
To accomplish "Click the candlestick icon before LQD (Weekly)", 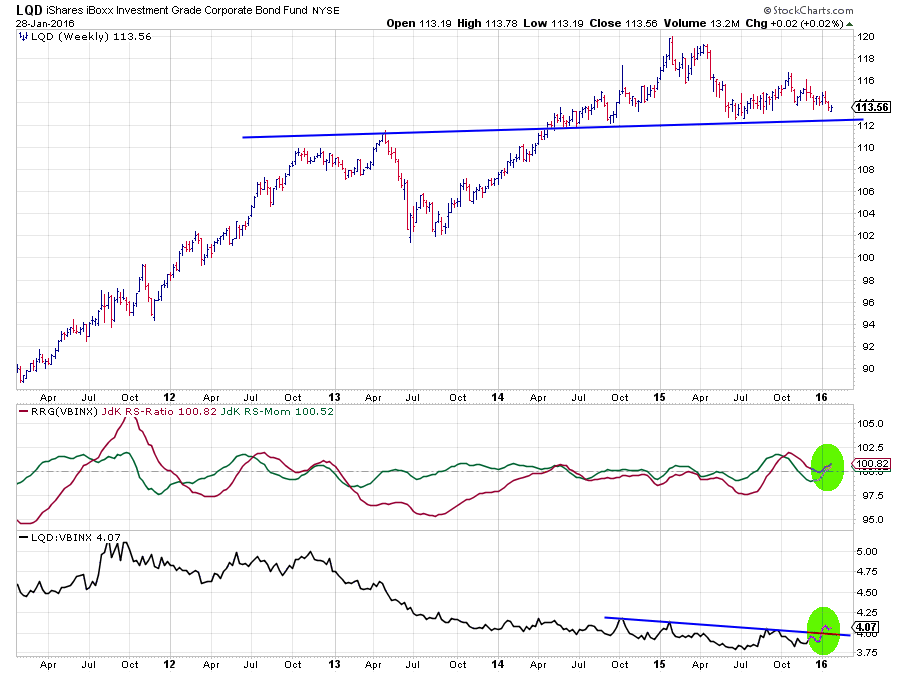I will tap(23, 37).
